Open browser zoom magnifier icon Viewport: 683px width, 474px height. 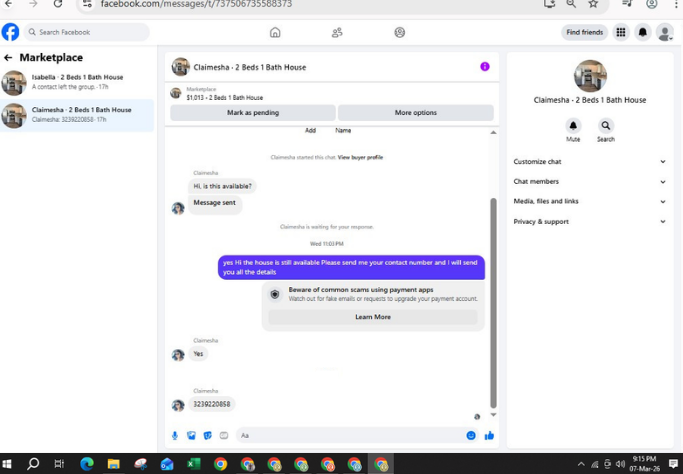coord(571,4)
